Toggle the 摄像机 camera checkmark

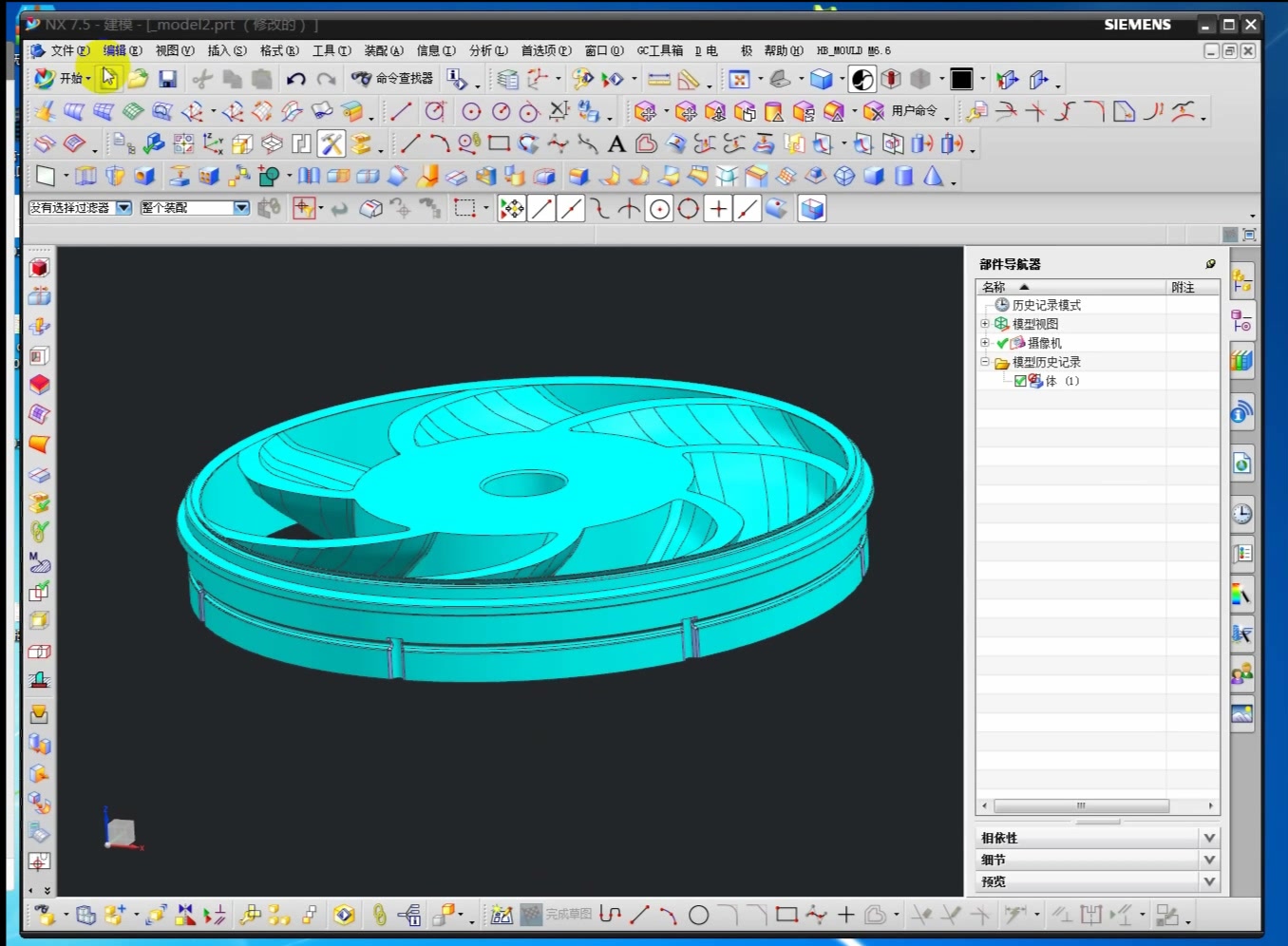(1002, 343)
